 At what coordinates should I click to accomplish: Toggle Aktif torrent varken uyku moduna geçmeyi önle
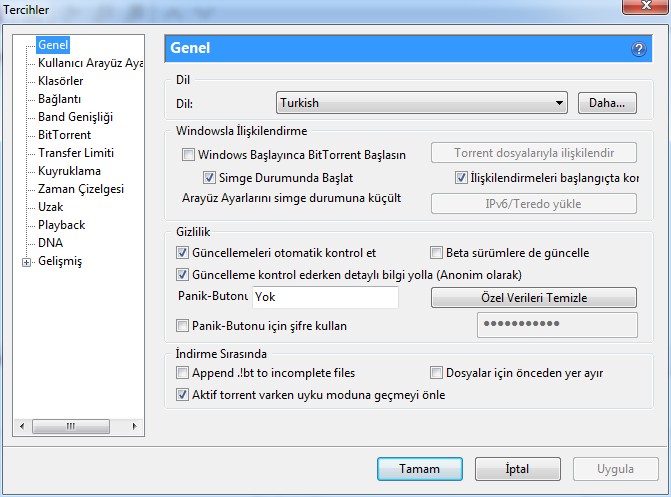pyautogui.click(x=182, y=394)
